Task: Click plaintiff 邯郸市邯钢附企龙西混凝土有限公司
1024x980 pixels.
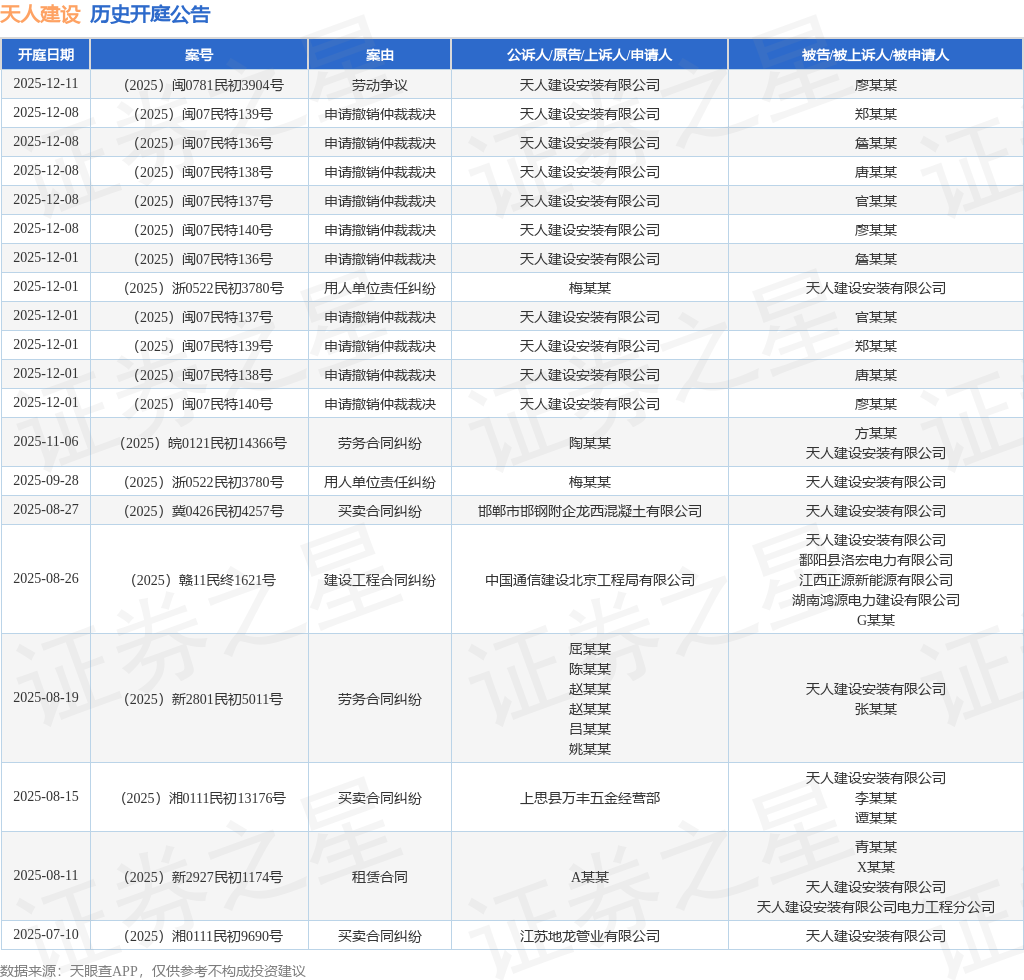Action: click(590, 511)
